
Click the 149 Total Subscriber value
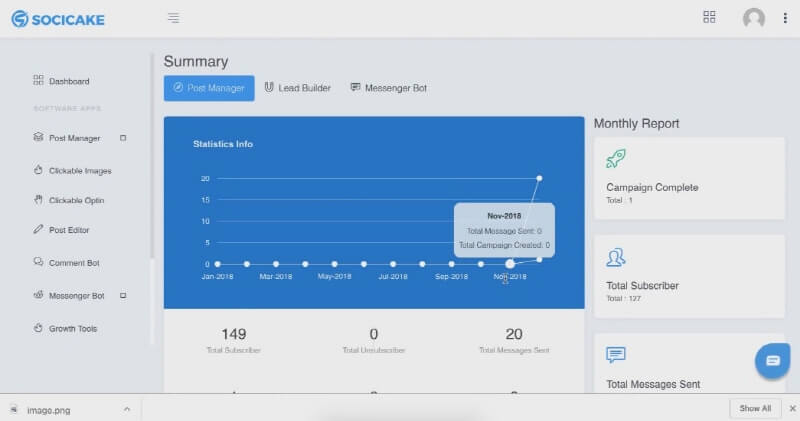point(234,334)
